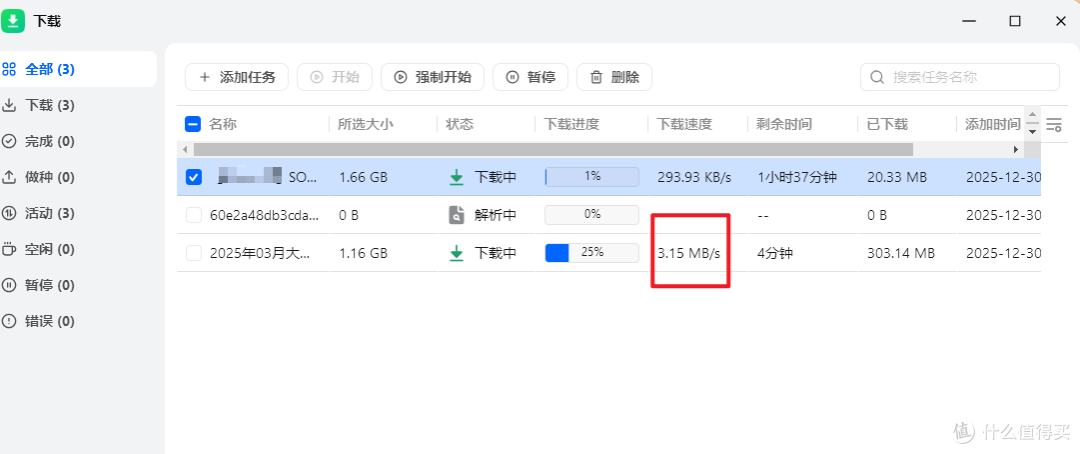Sort by the 下载进度 column header

pos(572,125)
